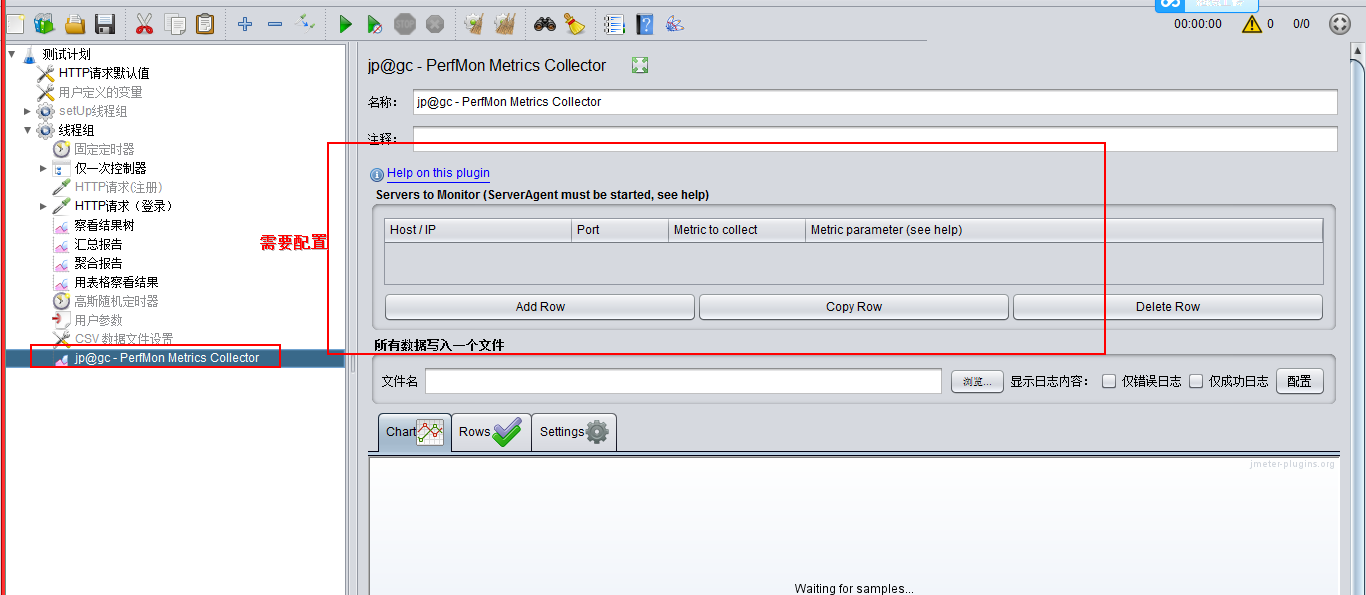
Task: Maximize the PerfMon panel green icon
Action: click(640, 65)
